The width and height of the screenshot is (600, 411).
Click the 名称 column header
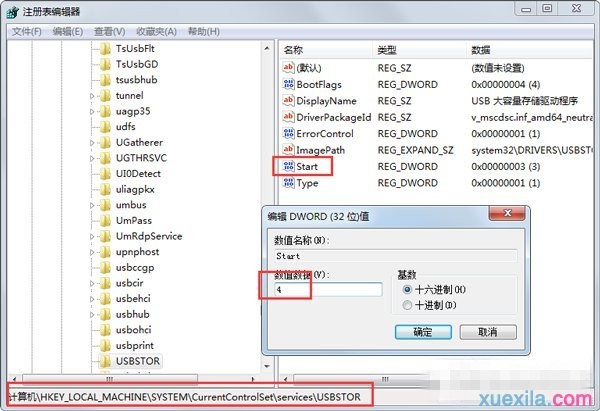[325, 50]
